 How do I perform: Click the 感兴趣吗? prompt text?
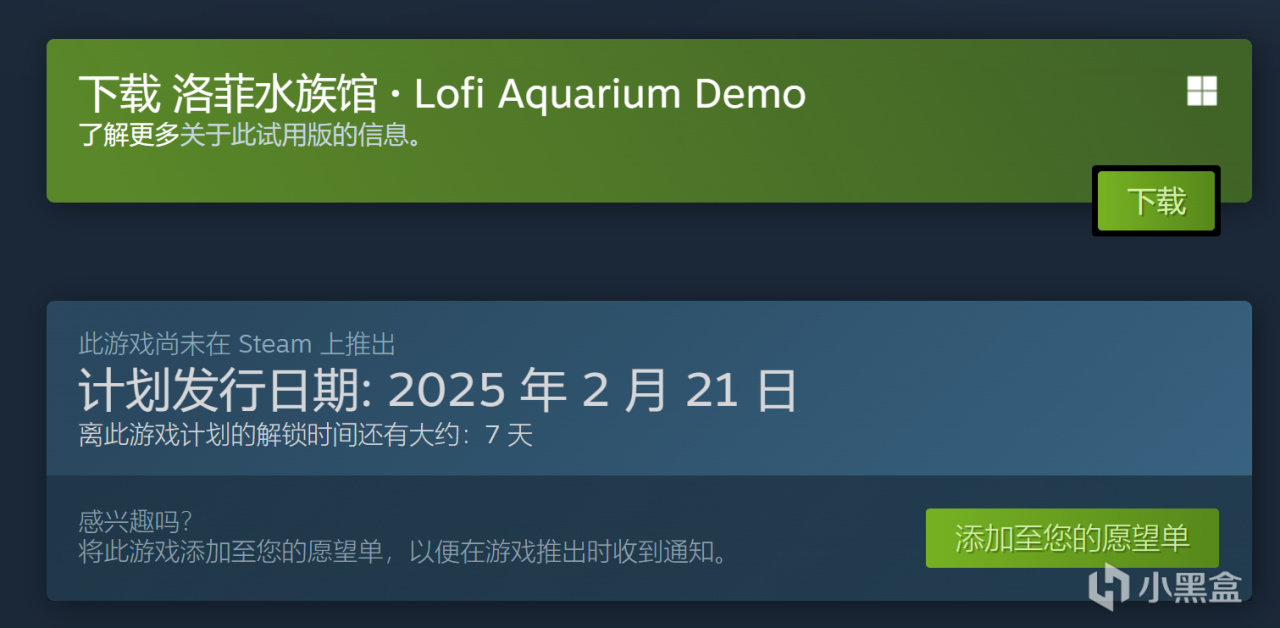point(135,521)
